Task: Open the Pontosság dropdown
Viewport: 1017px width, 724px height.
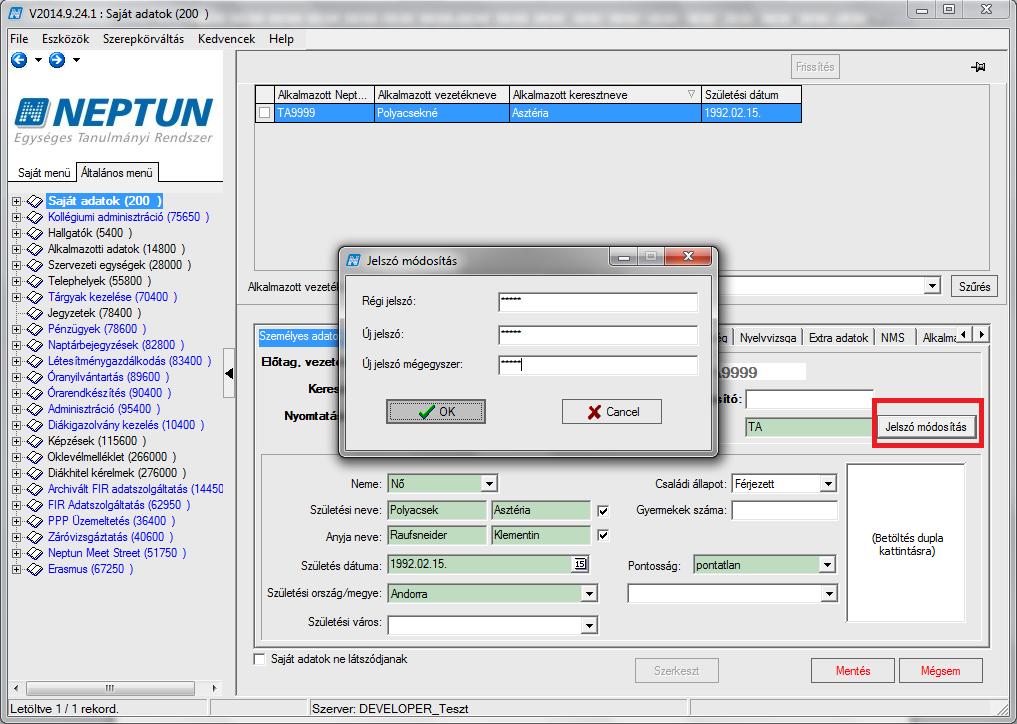Action: (x=827, y=565)
